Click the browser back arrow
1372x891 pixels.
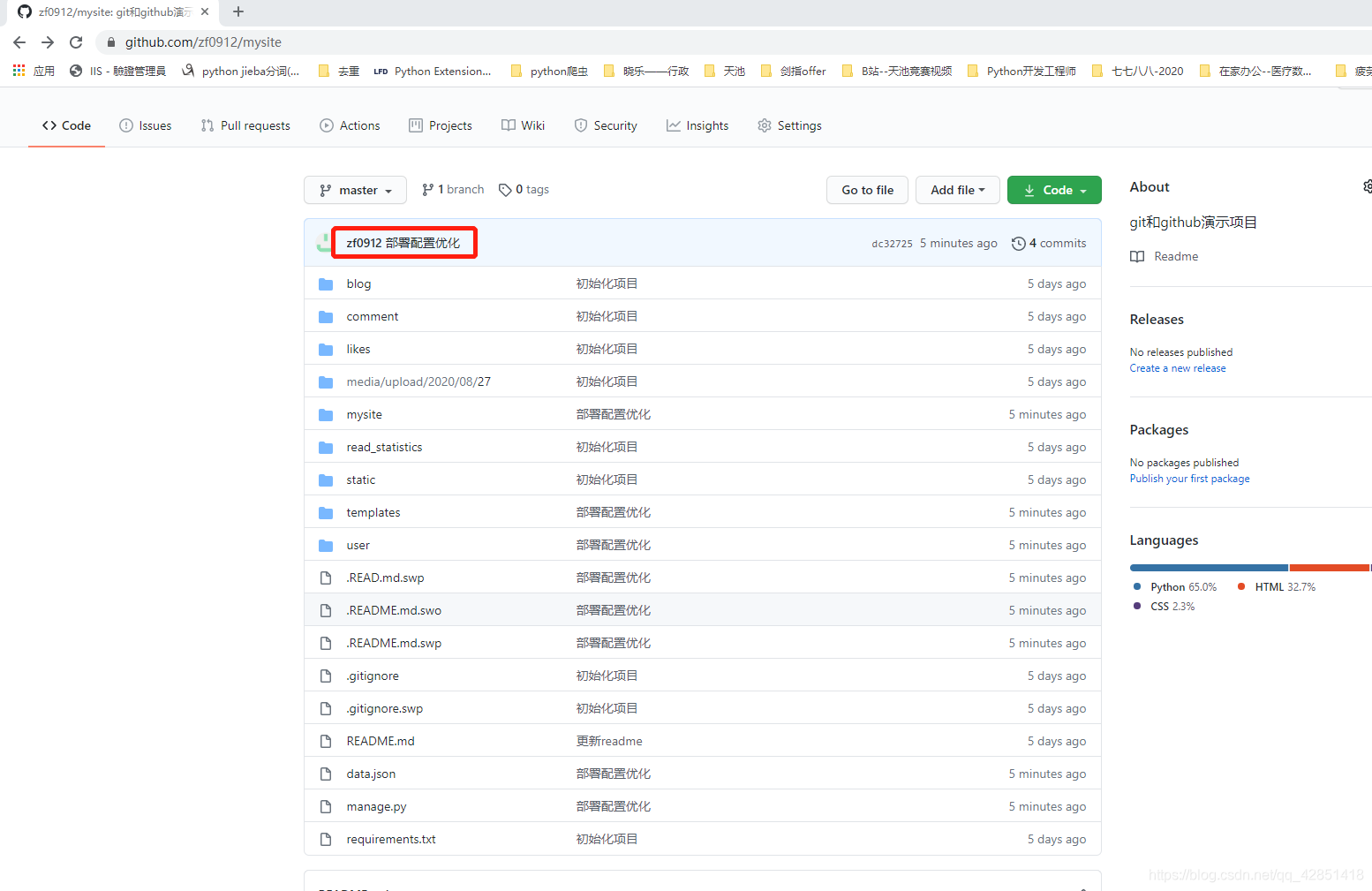19,42
